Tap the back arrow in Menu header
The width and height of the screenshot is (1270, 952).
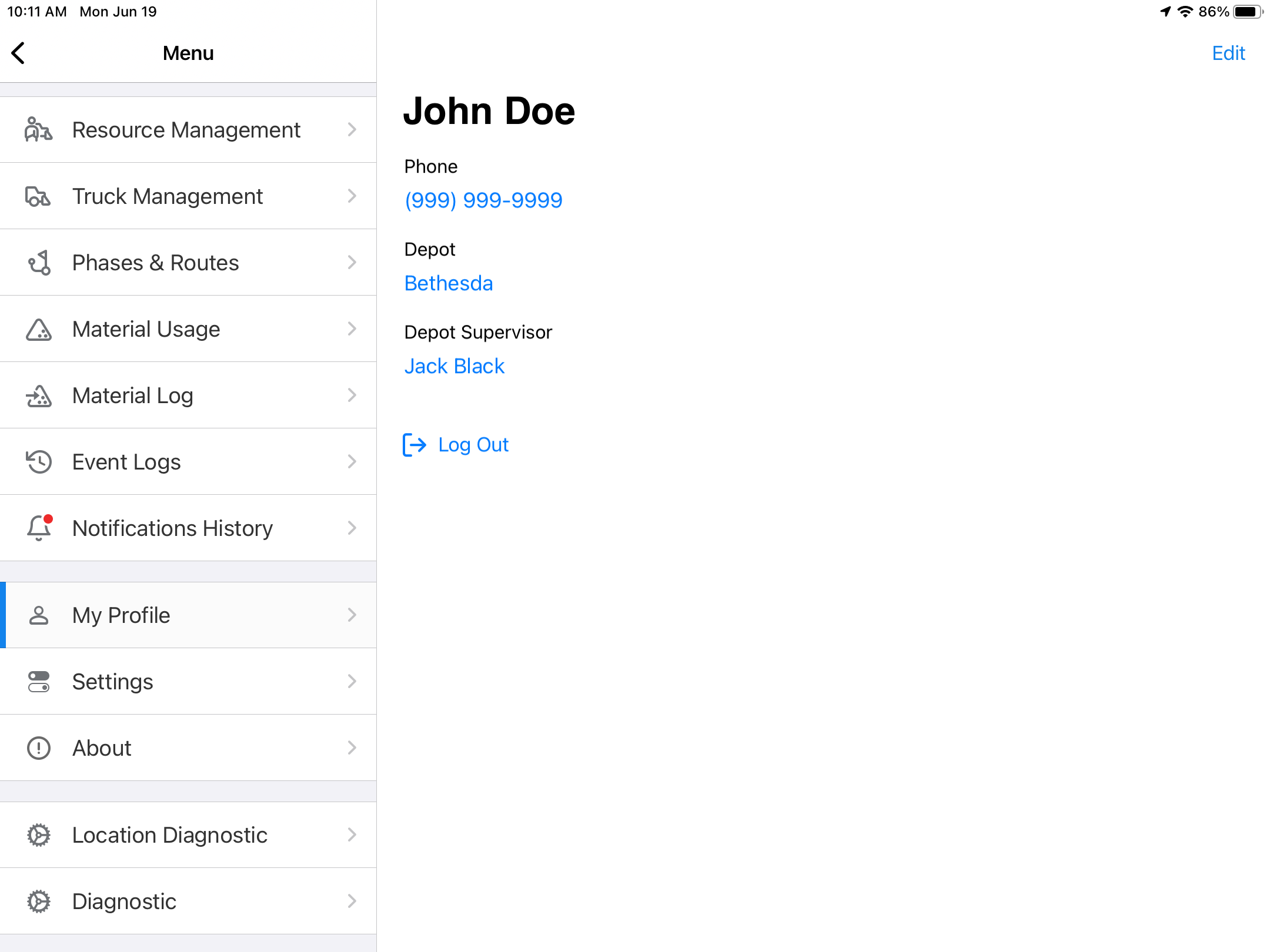click(x=19, y=53)
